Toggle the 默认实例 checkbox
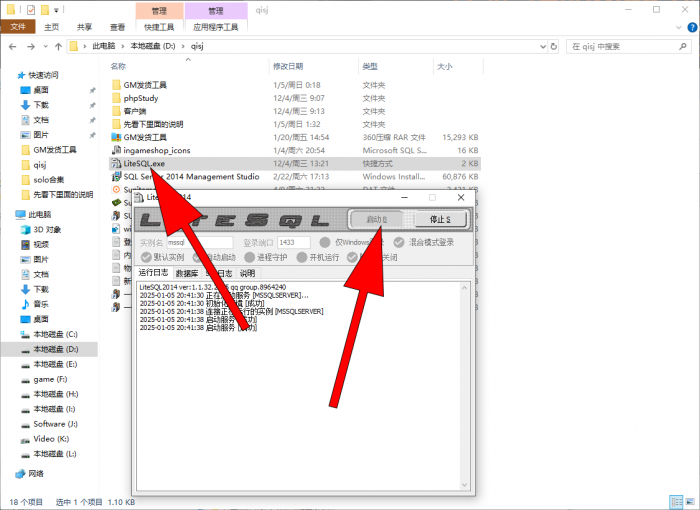 (x=146, y=257)
